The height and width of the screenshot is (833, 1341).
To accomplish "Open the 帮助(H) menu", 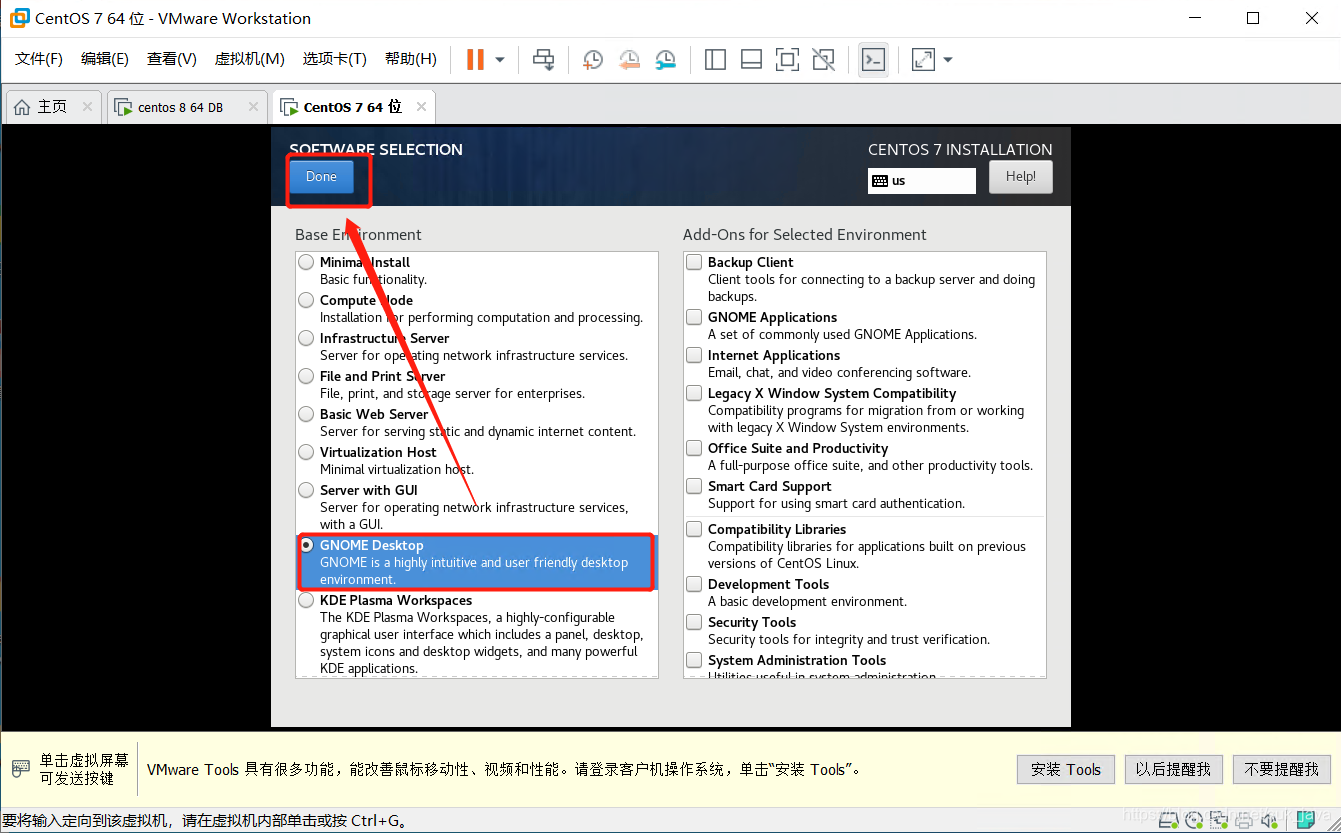I will click(x=411, y=59).
